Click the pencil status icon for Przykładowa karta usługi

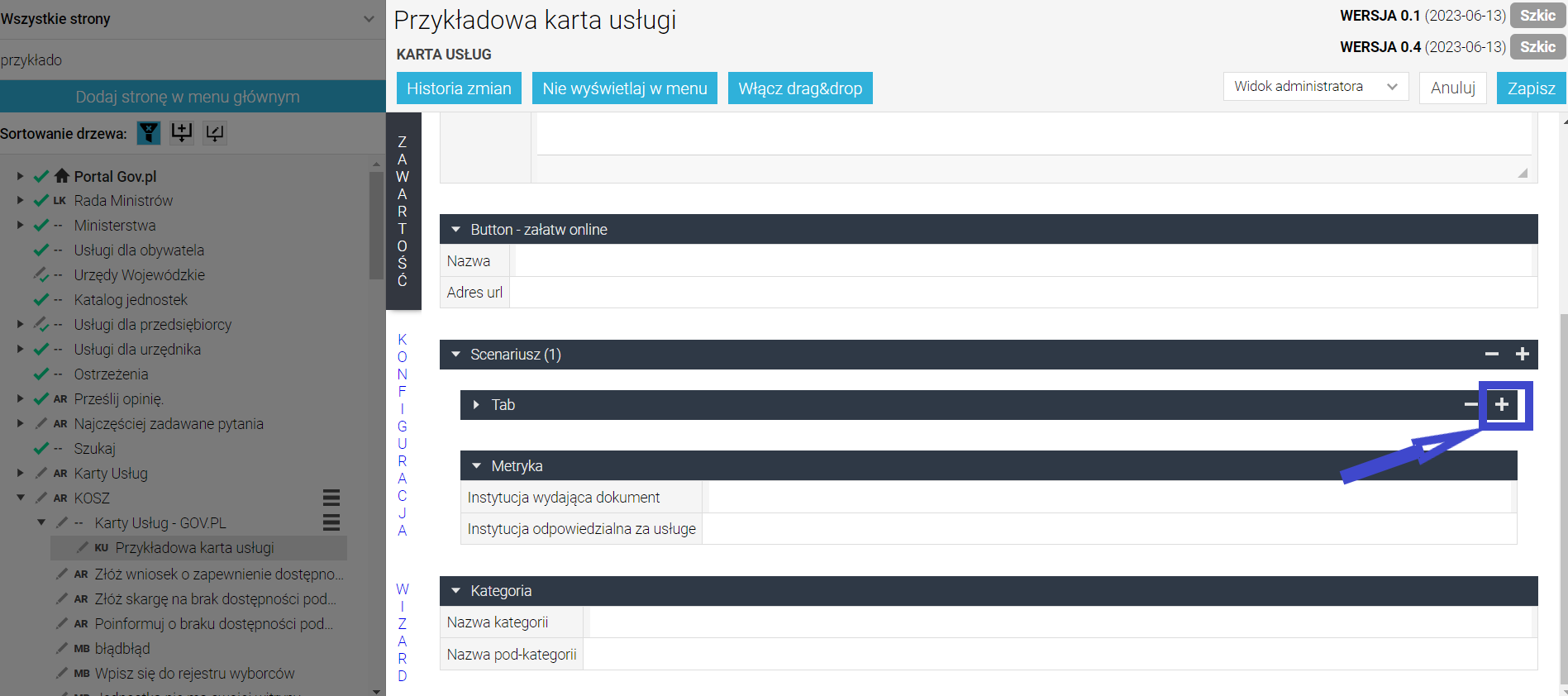83,547
